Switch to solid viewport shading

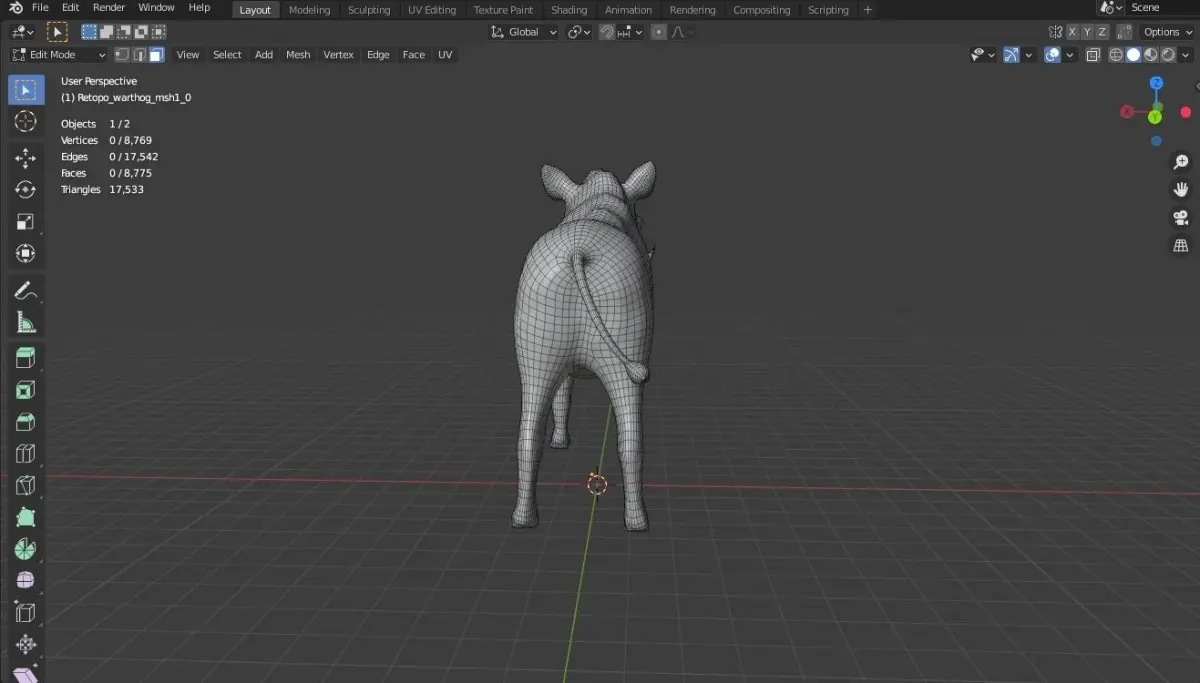coord(1133,55)
